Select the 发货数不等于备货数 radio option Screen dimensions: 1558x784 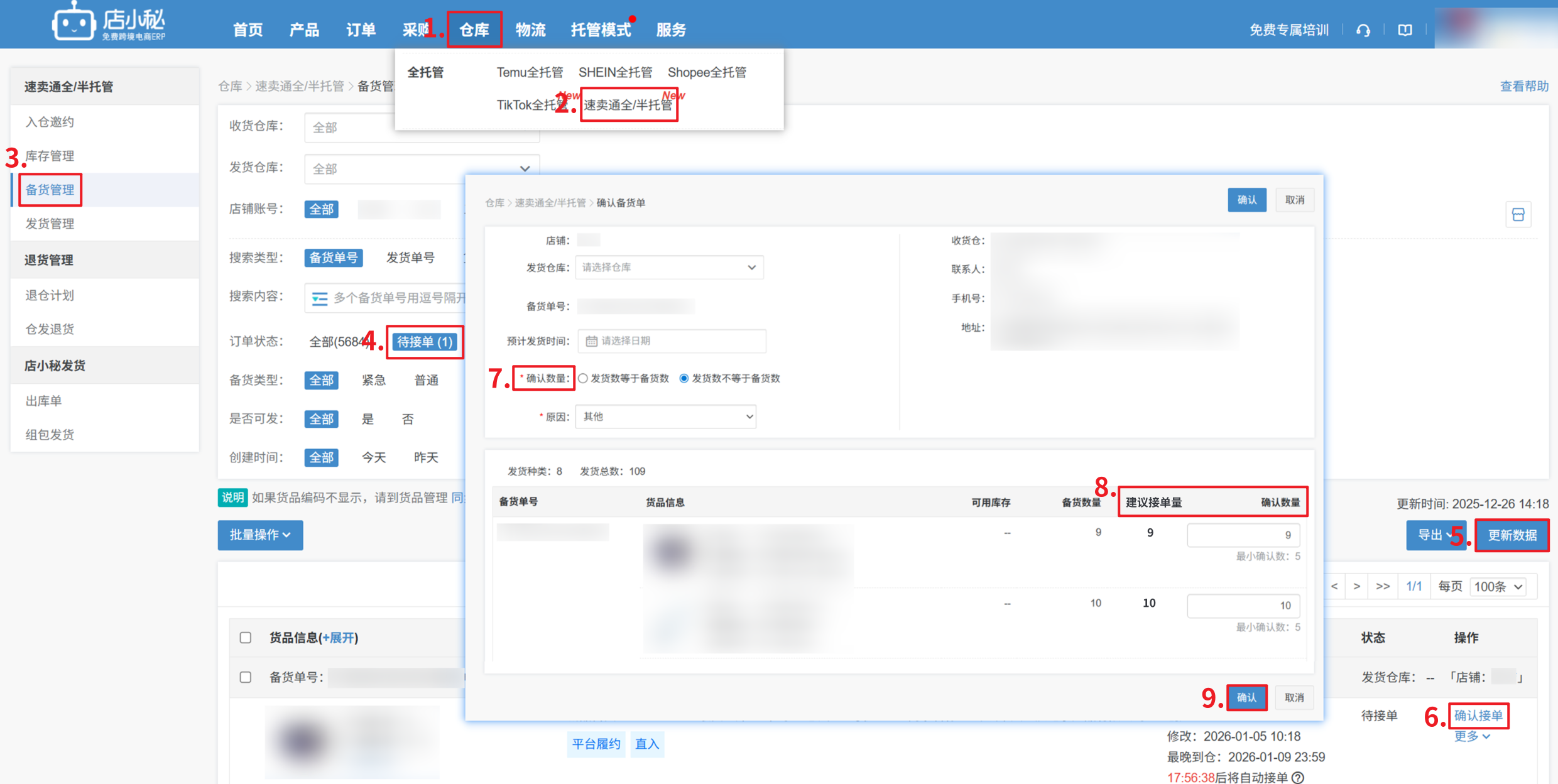tap(684, 378)
